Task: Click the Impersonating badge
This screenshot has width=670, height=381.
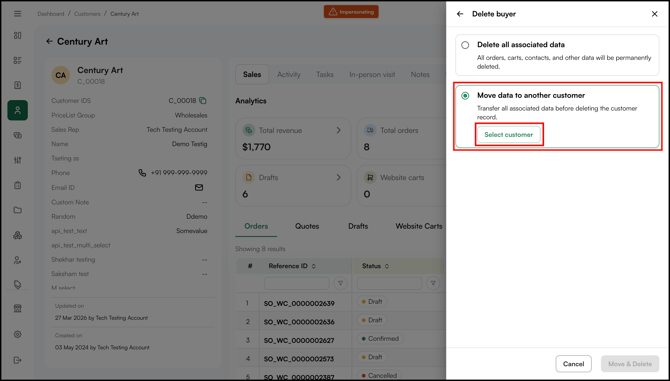Action: (x=351, y=12)
